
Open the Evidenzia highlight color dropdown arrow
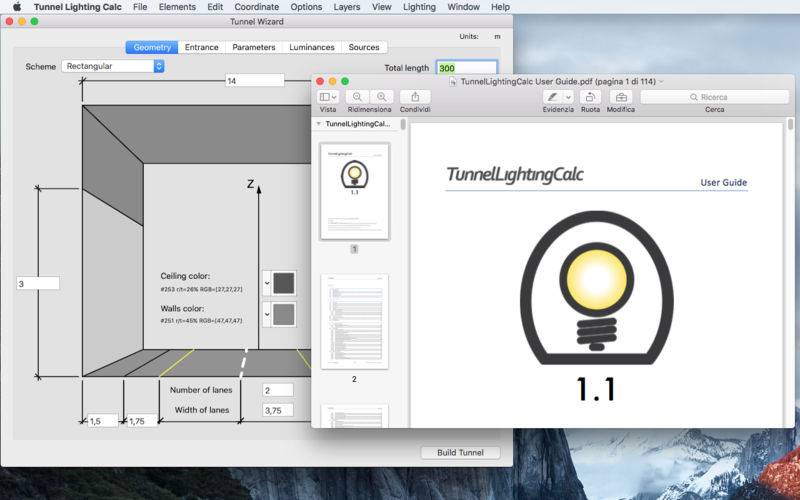coord(568,96)
